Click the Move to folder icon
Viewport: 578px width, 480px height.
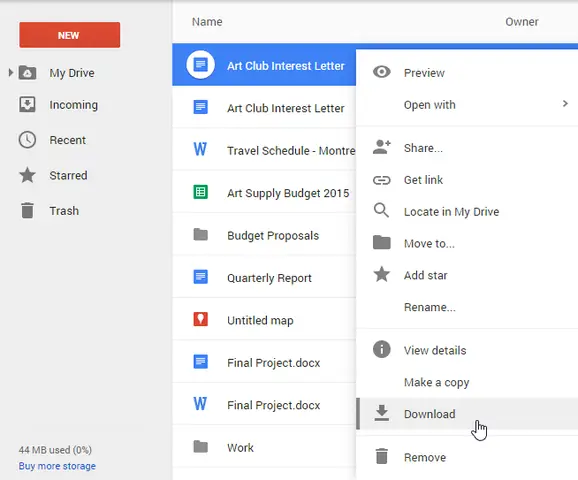(382, 242)
